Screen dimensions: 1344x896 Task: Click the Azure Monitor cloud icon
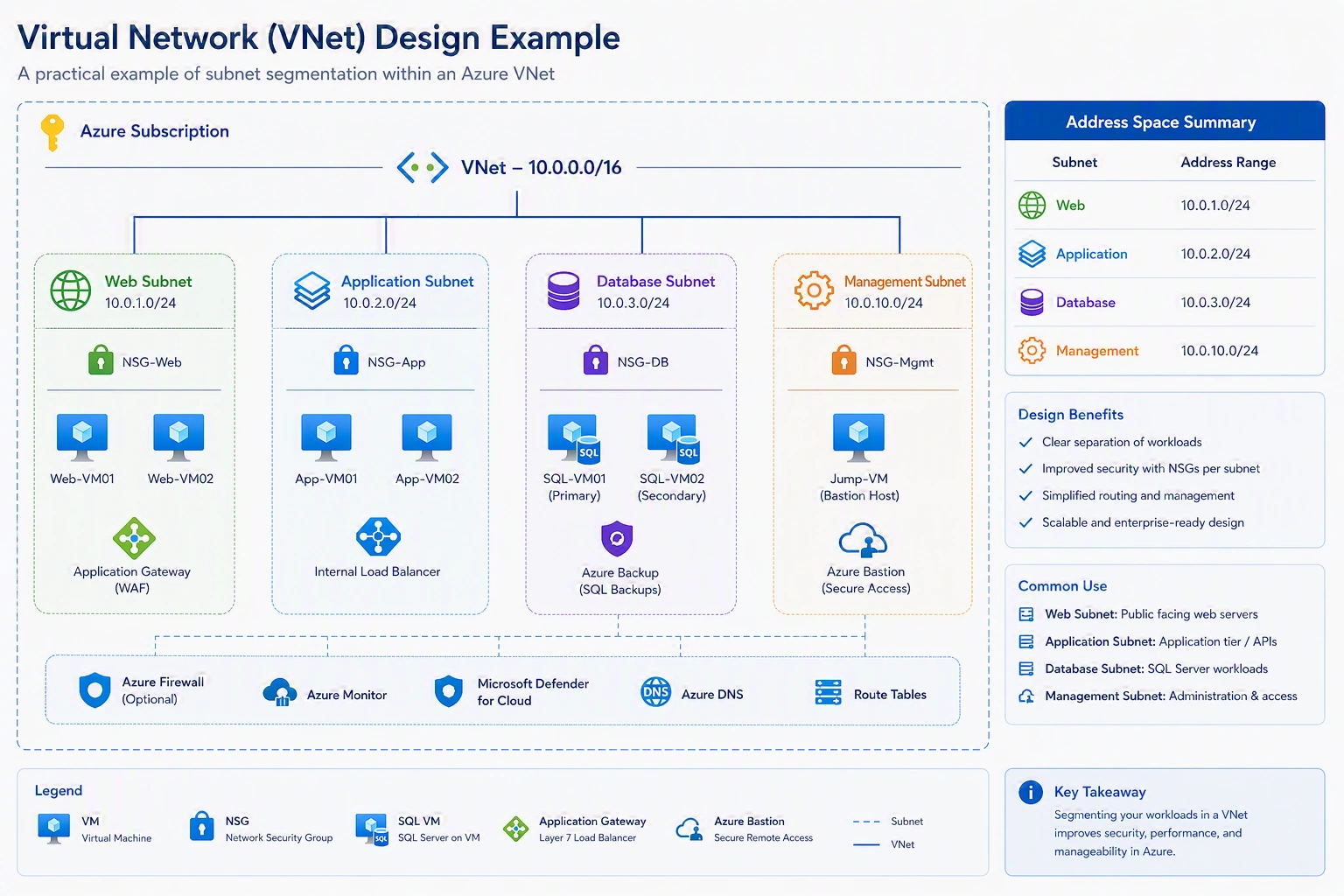280,692
